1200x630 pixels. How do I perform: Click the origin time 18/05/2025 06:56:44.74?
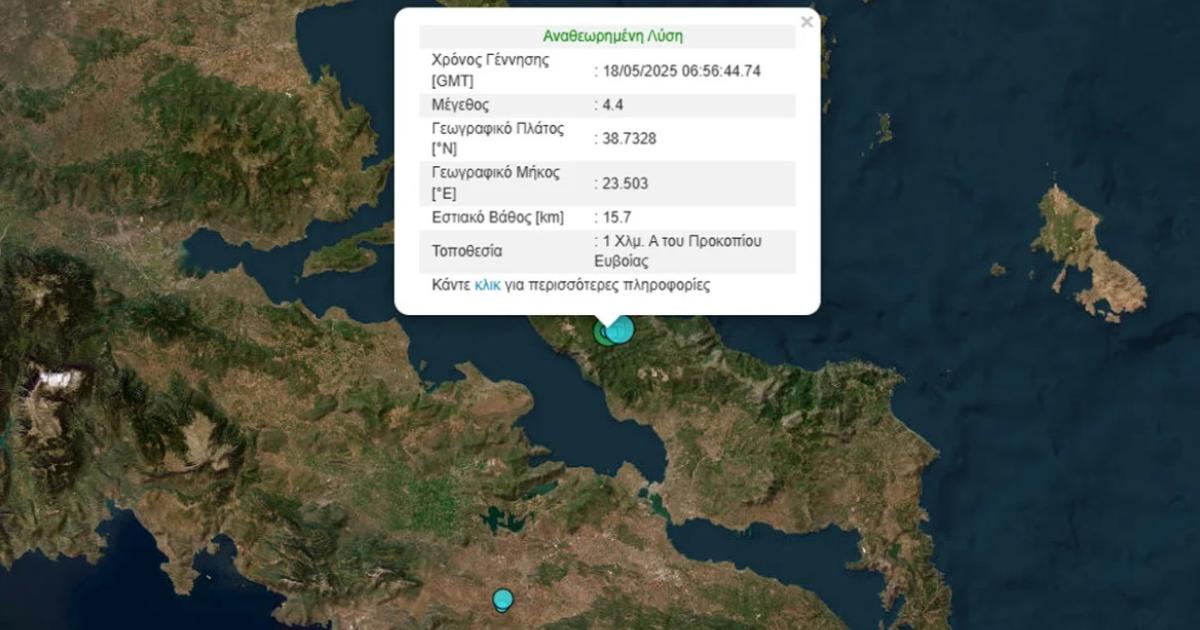point(681,71)
